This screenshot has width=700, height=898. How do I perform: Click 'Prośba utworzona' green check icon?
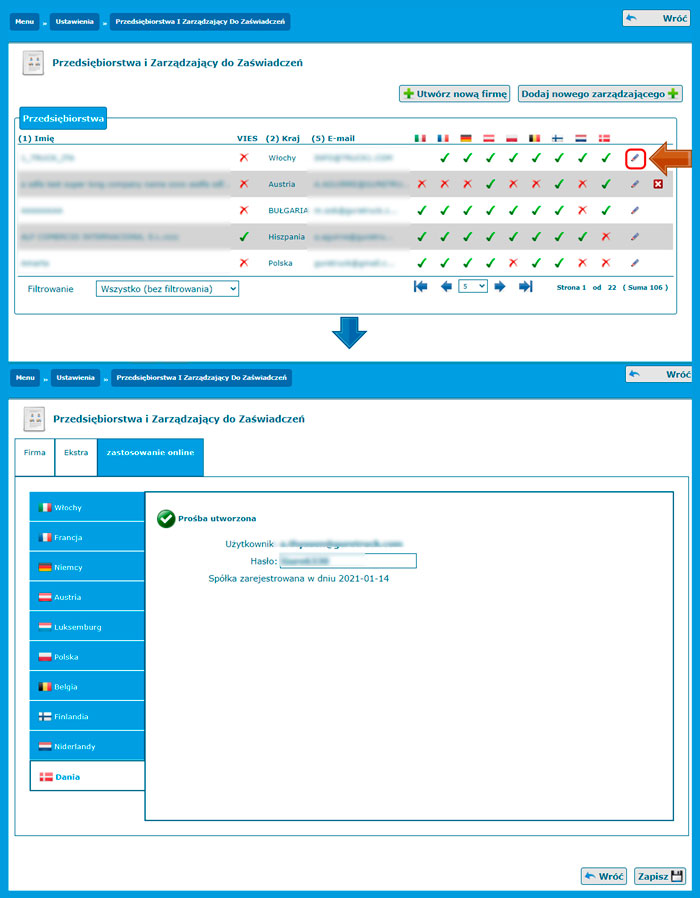166,519
